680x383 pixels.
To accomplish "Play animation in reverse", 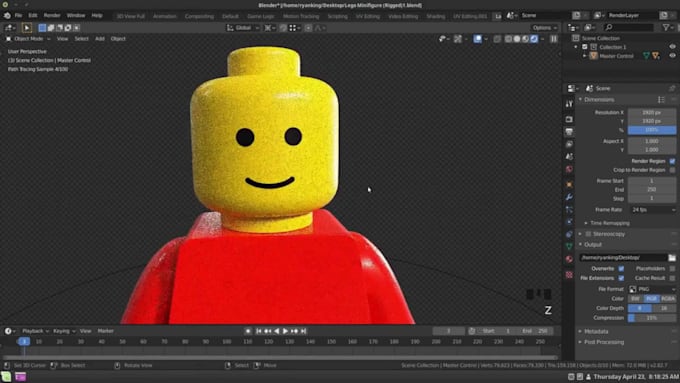I will click(276, 331).
